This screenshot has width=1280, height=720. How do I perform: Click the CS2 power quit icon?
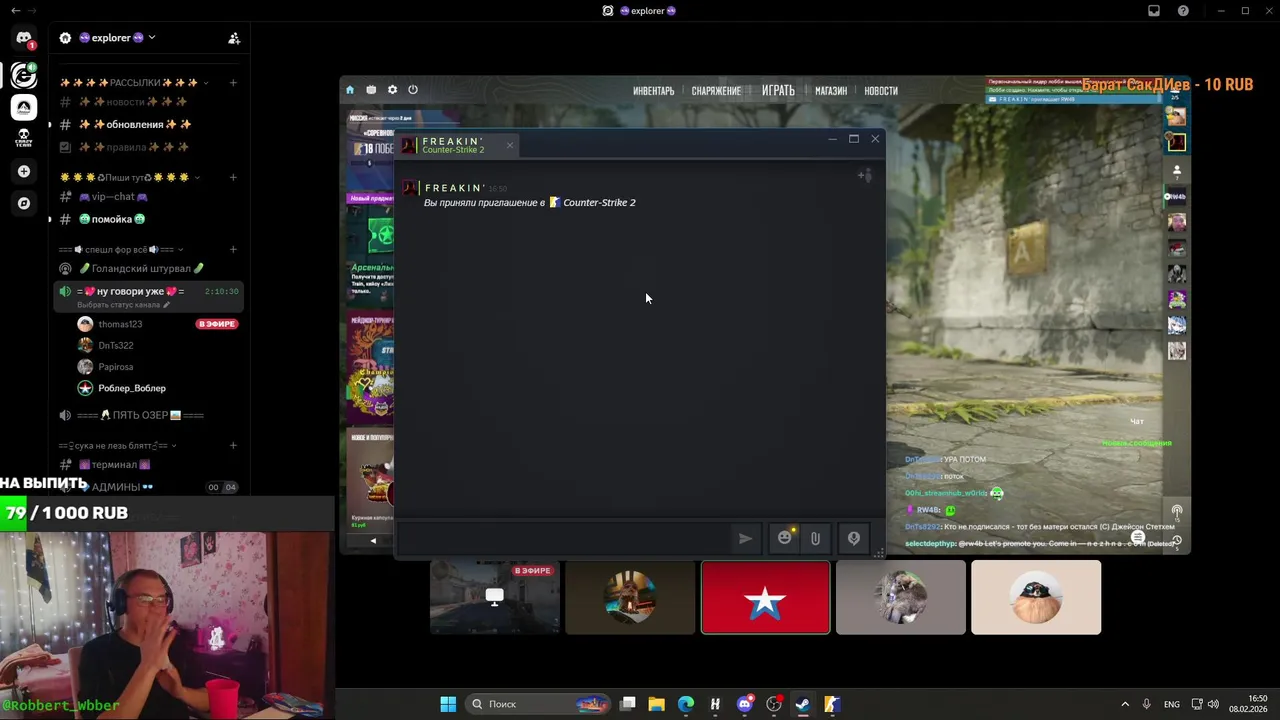click(x=413, y=90)
